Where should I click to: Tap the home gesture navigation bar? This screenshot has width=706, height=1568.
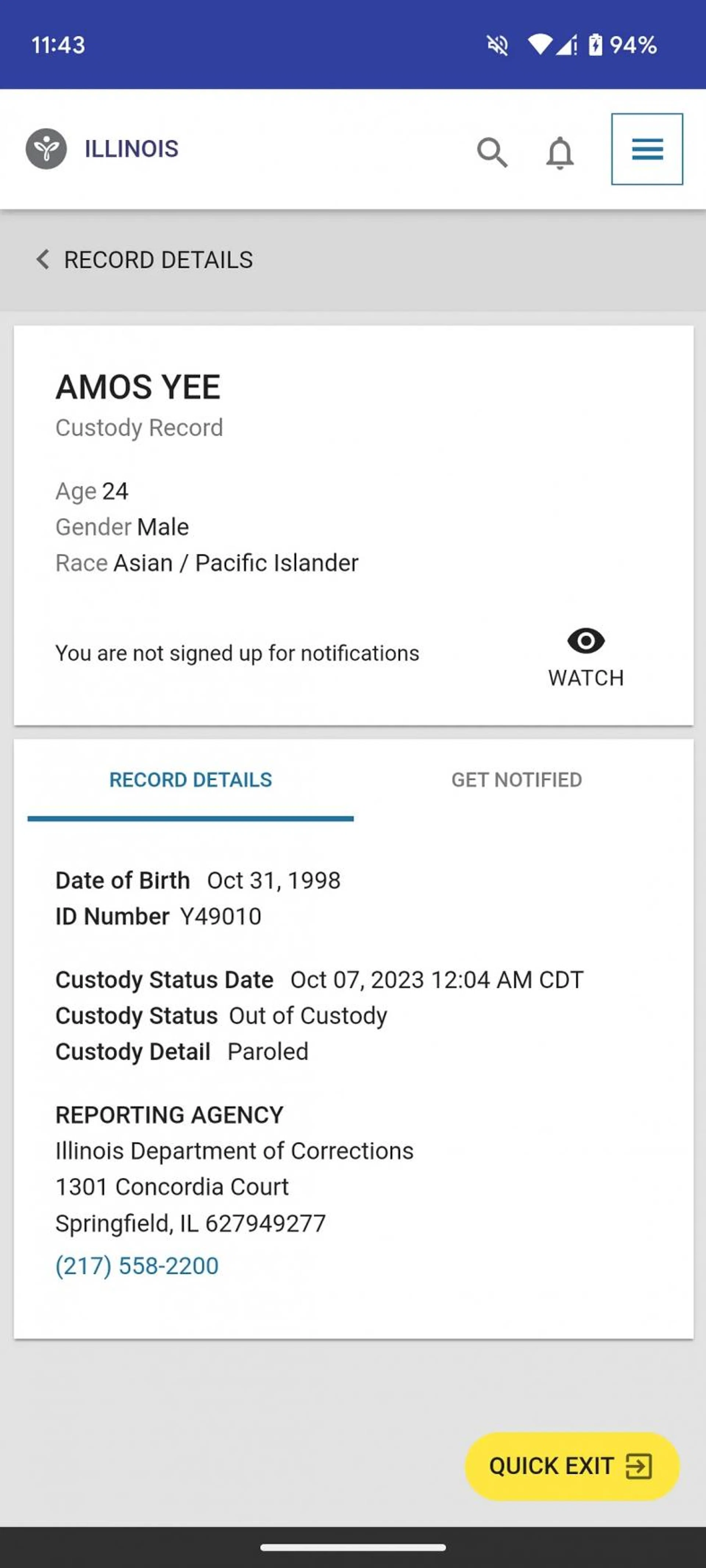tap(353, 1547)
